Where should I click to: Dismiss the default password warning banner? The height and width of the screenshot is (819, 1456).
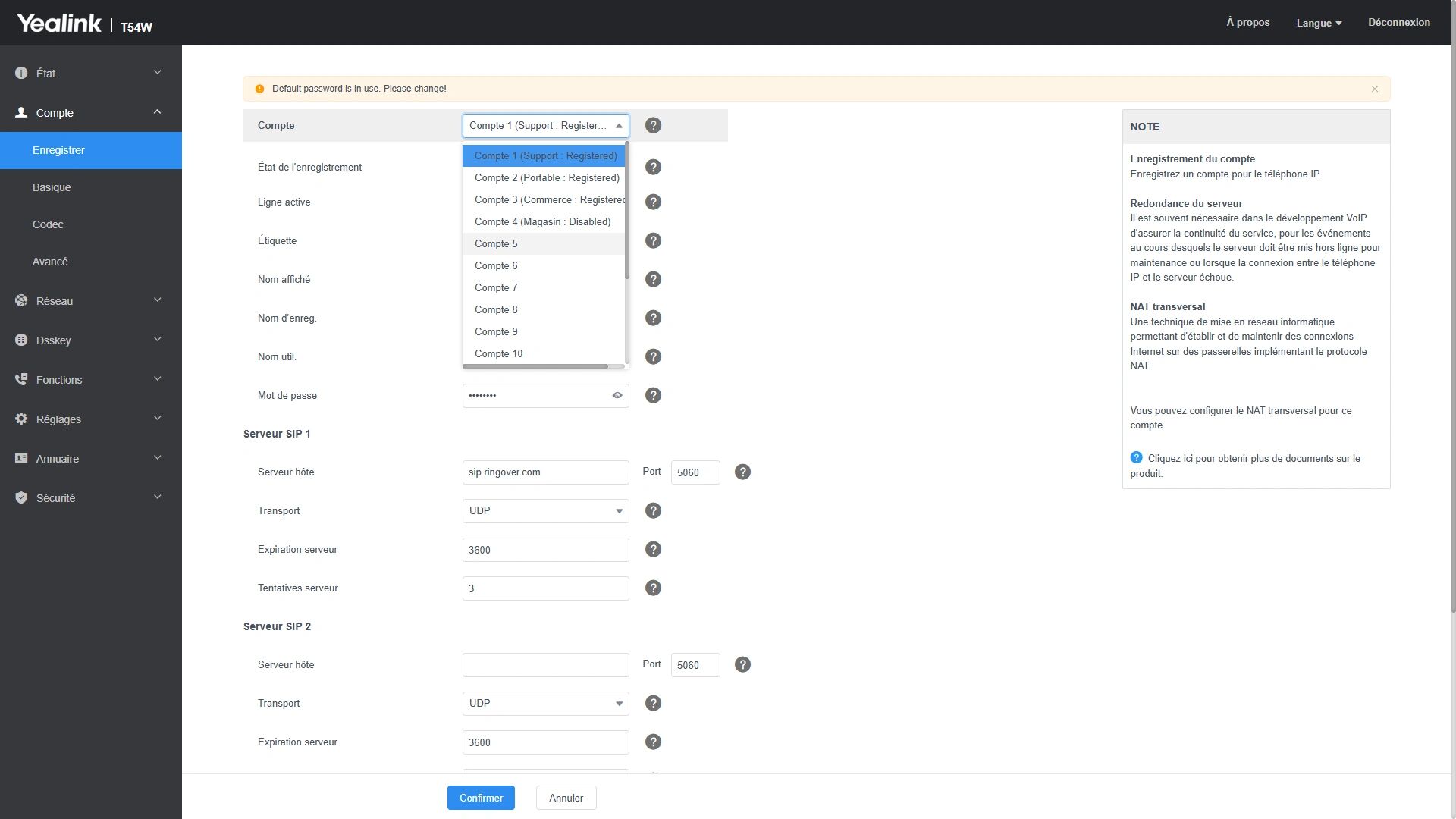1375,89
